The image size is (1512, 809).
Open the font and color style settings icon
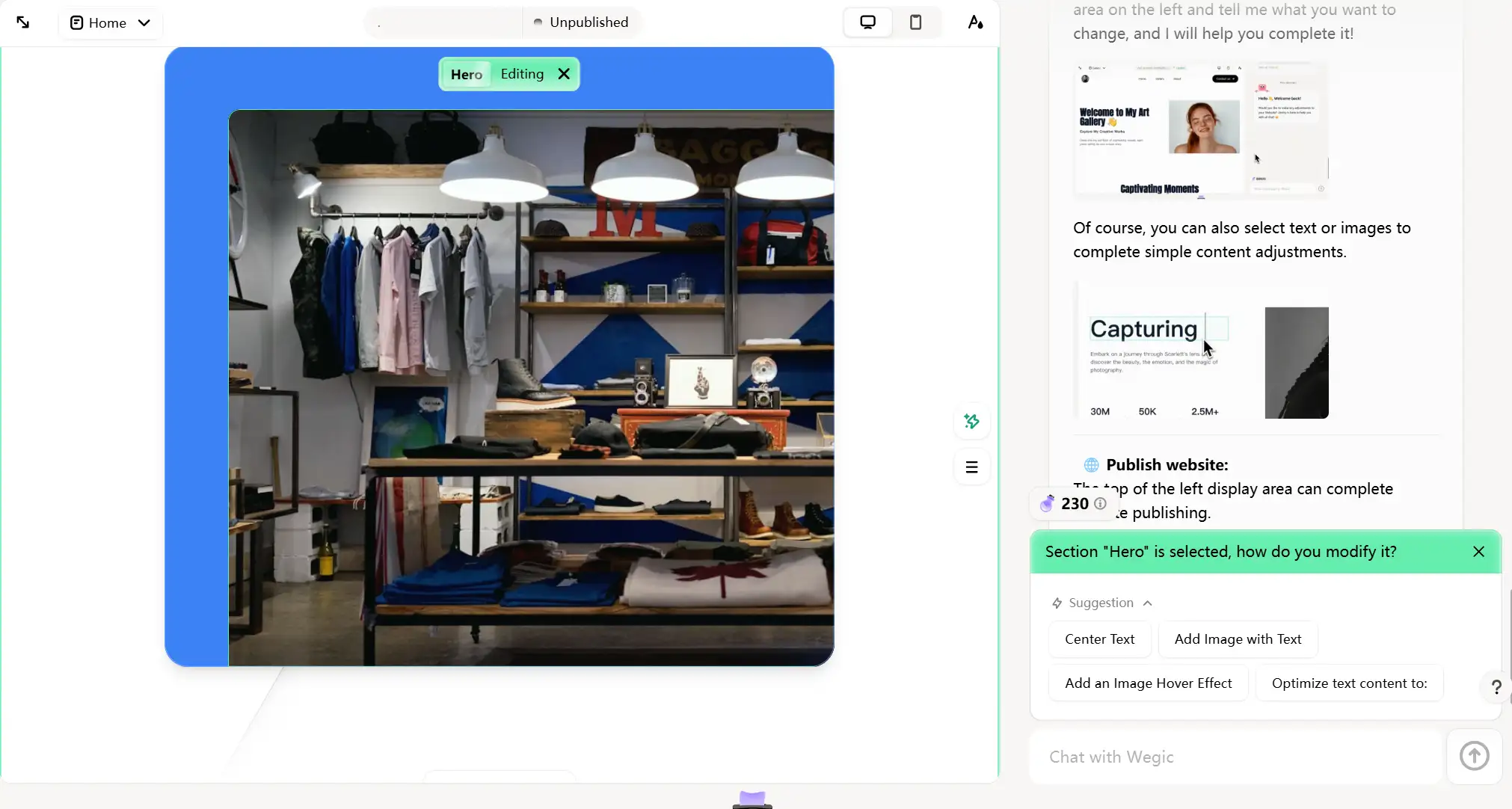[x=975, y=22]
